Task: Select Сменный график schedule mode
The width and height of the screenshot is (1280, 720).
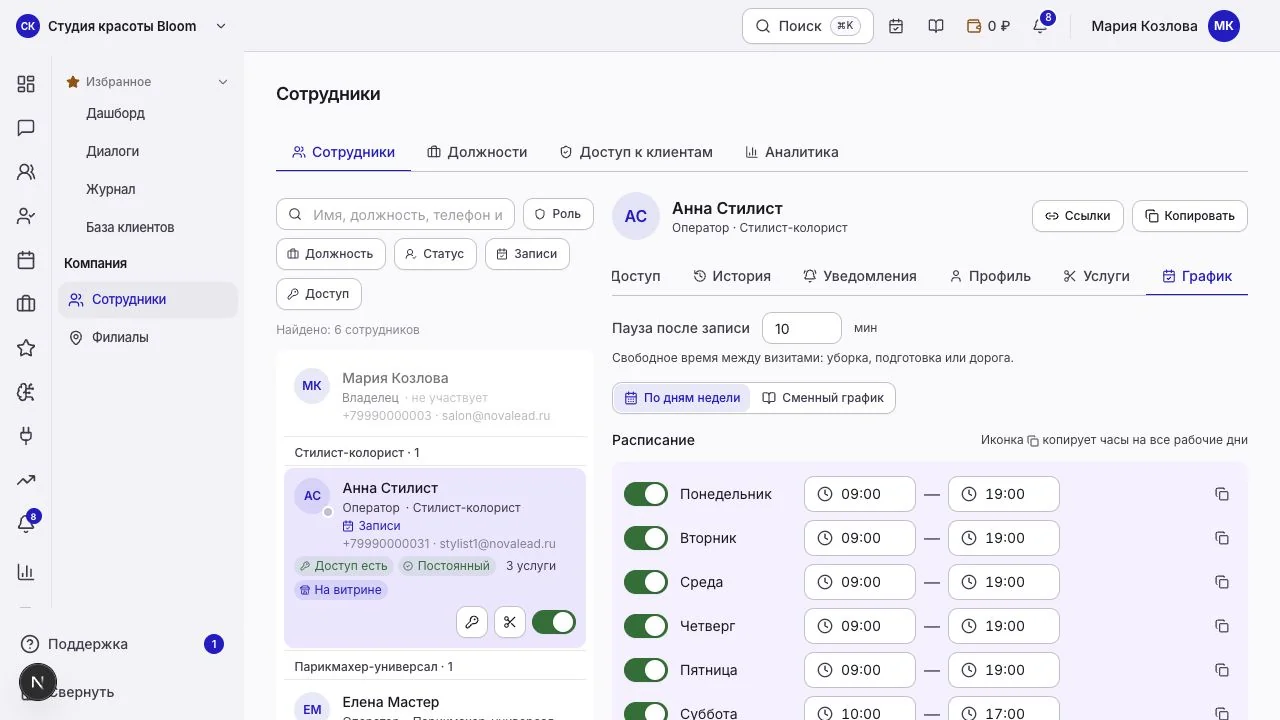Action: click(x=823, y=398)
